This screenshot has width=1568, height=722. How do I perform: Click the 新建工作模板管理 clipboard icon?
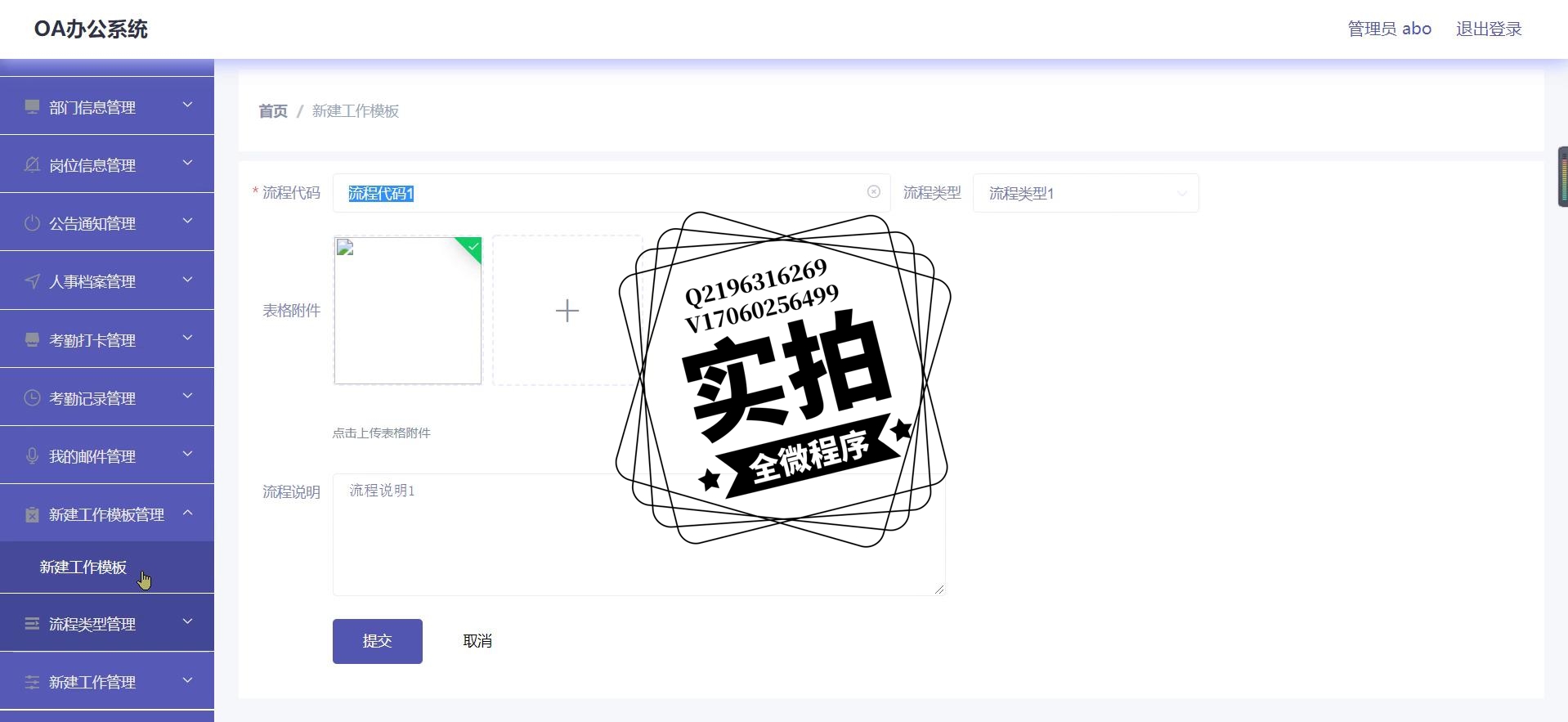point(32,514)
